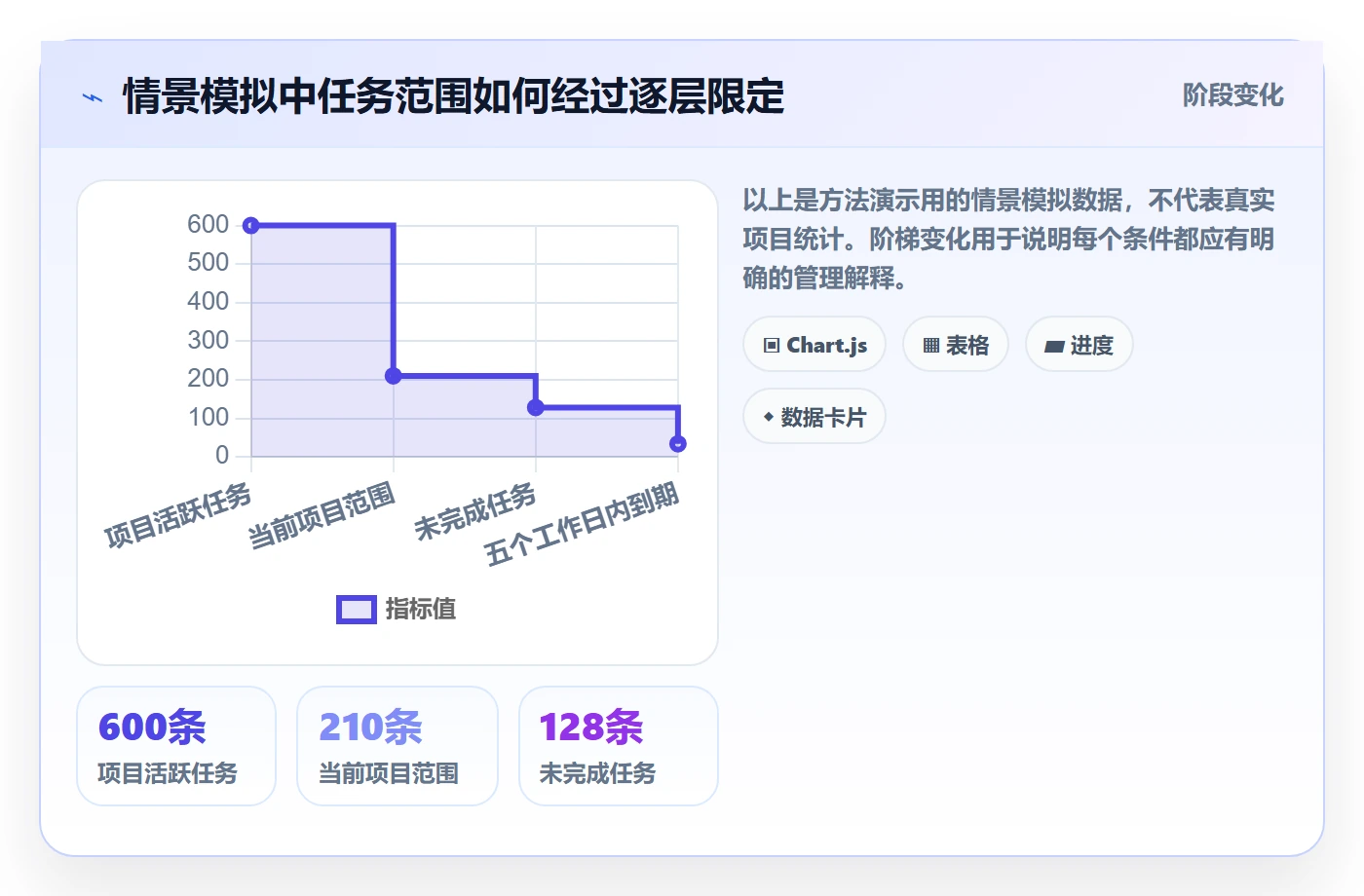The image size is (1364, 896).
Task: Click the y-axis value 300
Action: pyautogui.click(x=208, y=340)
